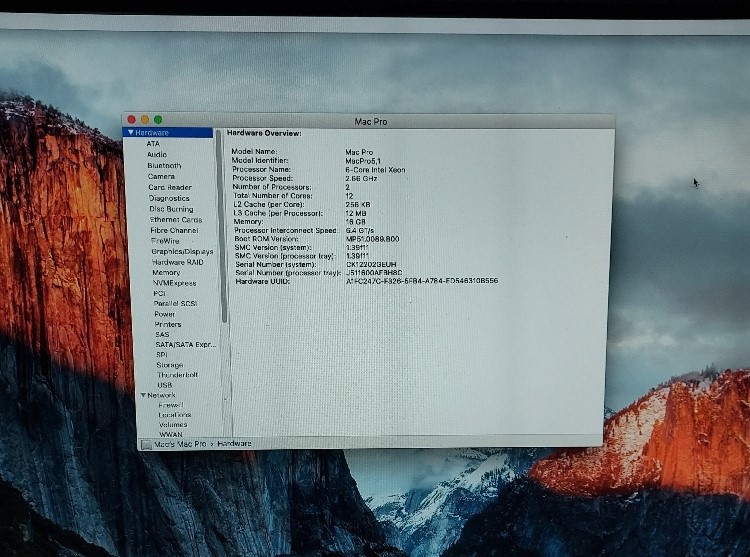Click the system serial number value
Image resolution: width=750 pixels, height=557 pixels.
pyautogui.click(x=371, y=264)
